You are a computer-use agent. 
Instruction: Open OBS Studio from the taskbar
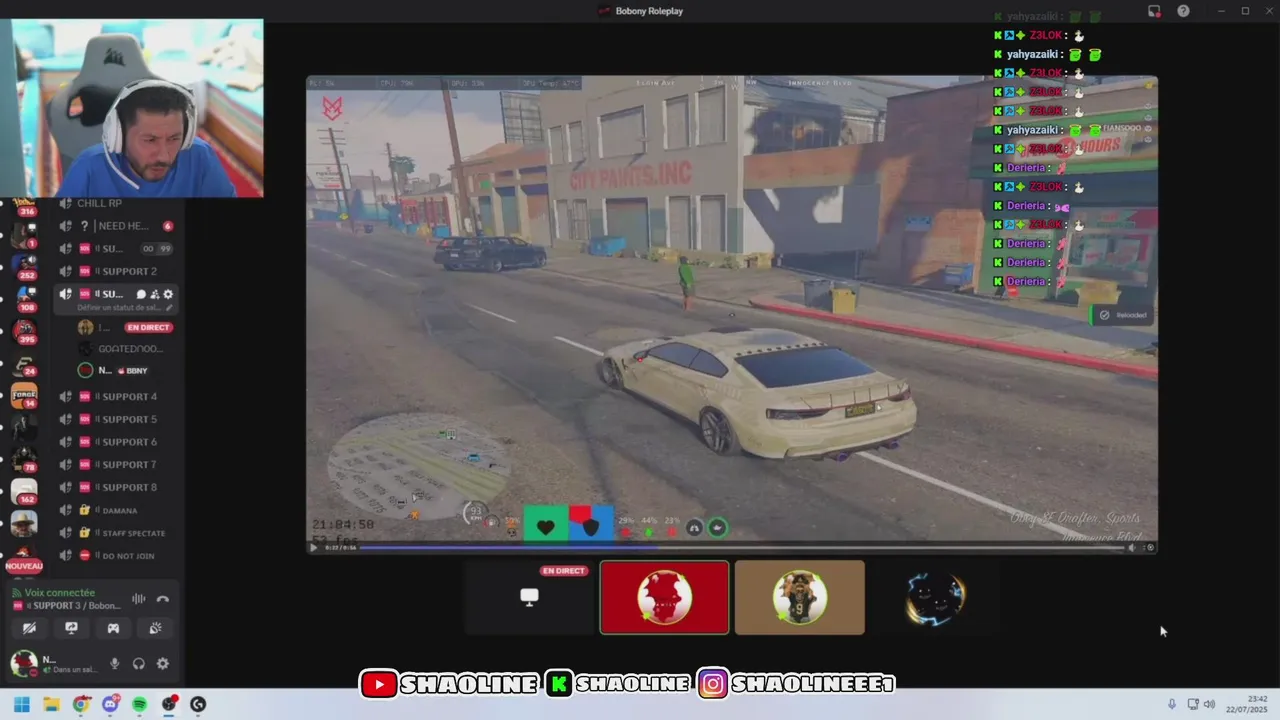[169, 704]
